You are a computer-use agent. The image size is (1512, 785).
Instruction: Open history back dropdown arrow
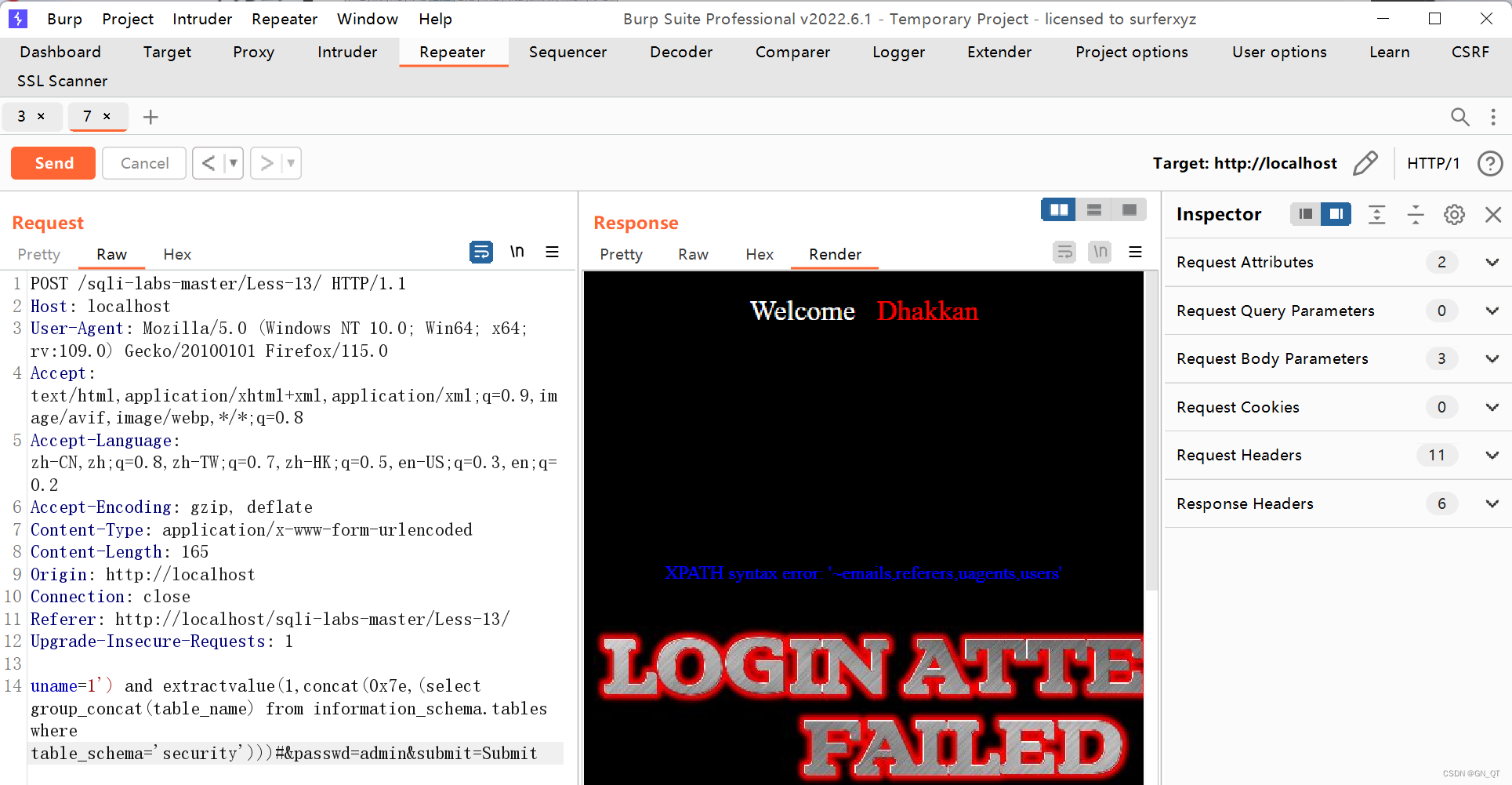point(234,163)
